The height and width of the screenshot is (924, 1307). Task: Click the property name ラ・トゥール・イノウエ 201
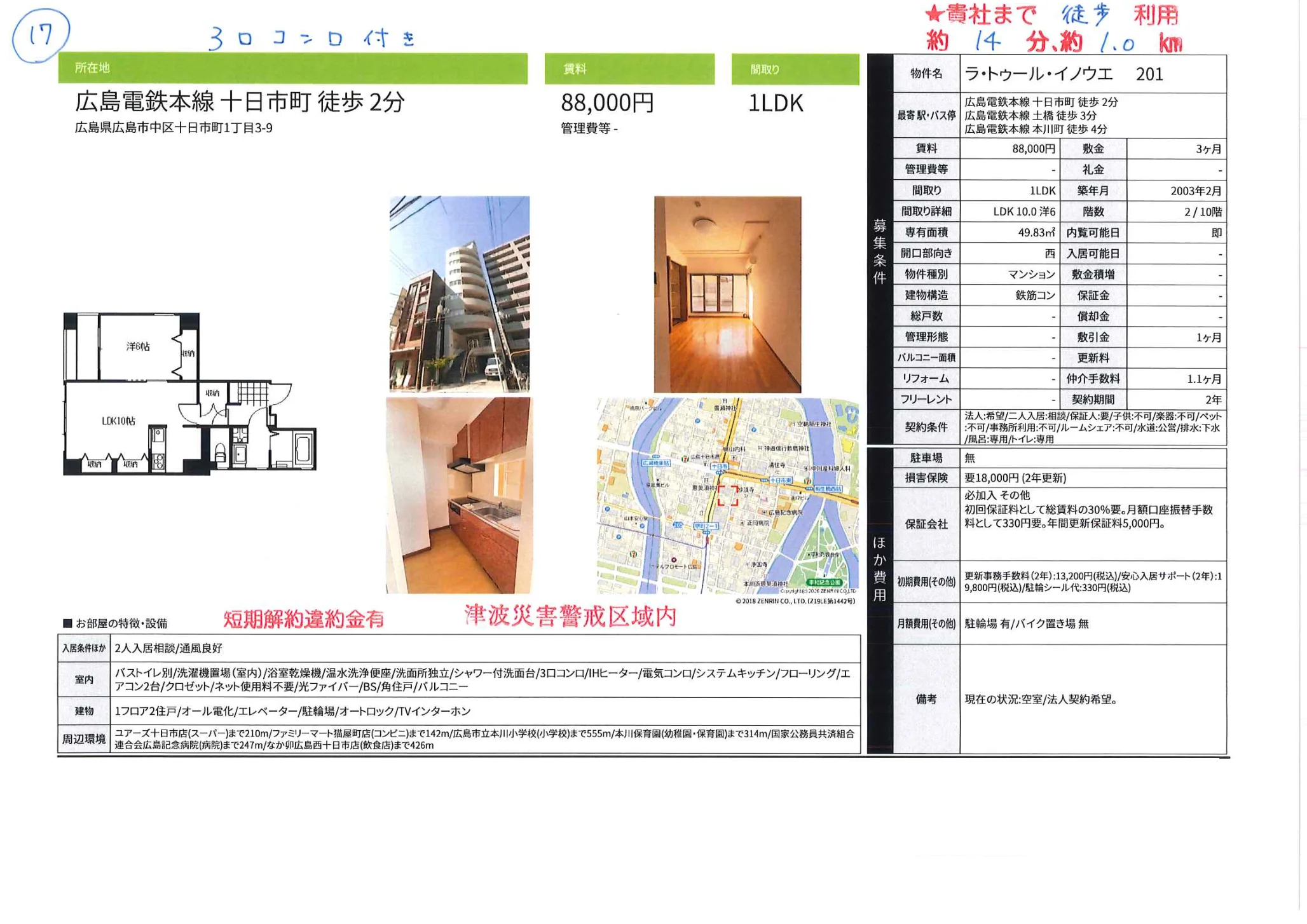[x=1064, y=74]
